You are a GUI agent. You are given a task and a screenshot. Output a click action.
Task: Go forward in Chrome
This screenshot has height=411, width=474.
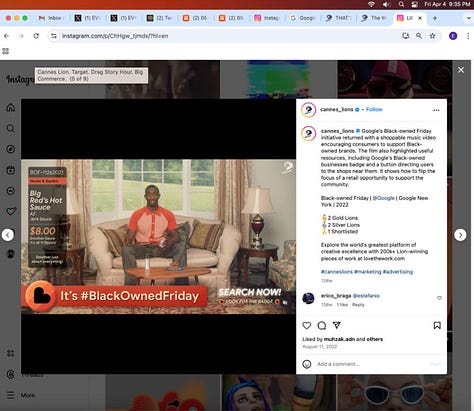pos(21,36)
